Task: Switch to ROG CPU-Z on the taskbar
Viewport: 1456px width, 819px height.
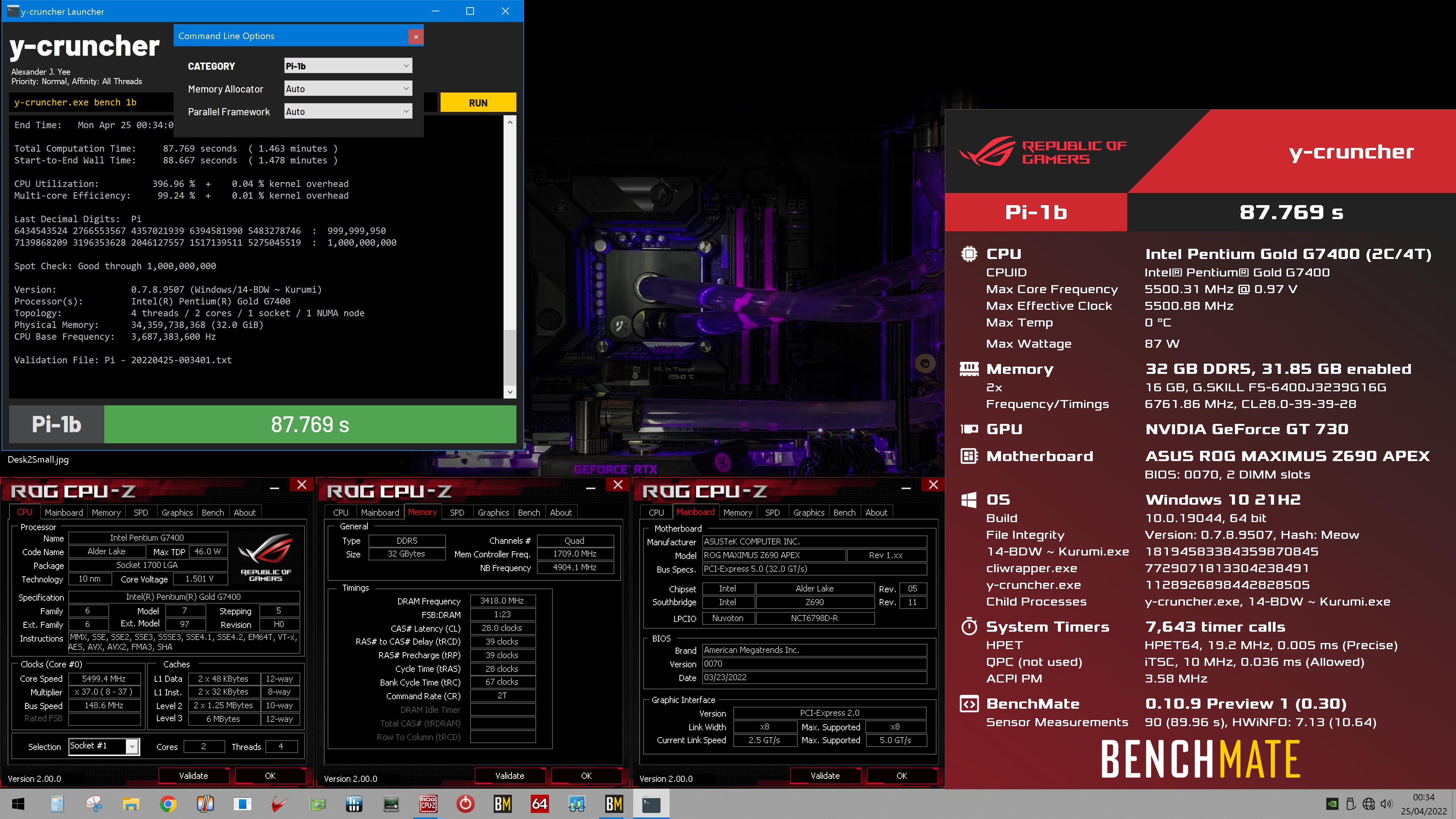Action: pos(428,804)
